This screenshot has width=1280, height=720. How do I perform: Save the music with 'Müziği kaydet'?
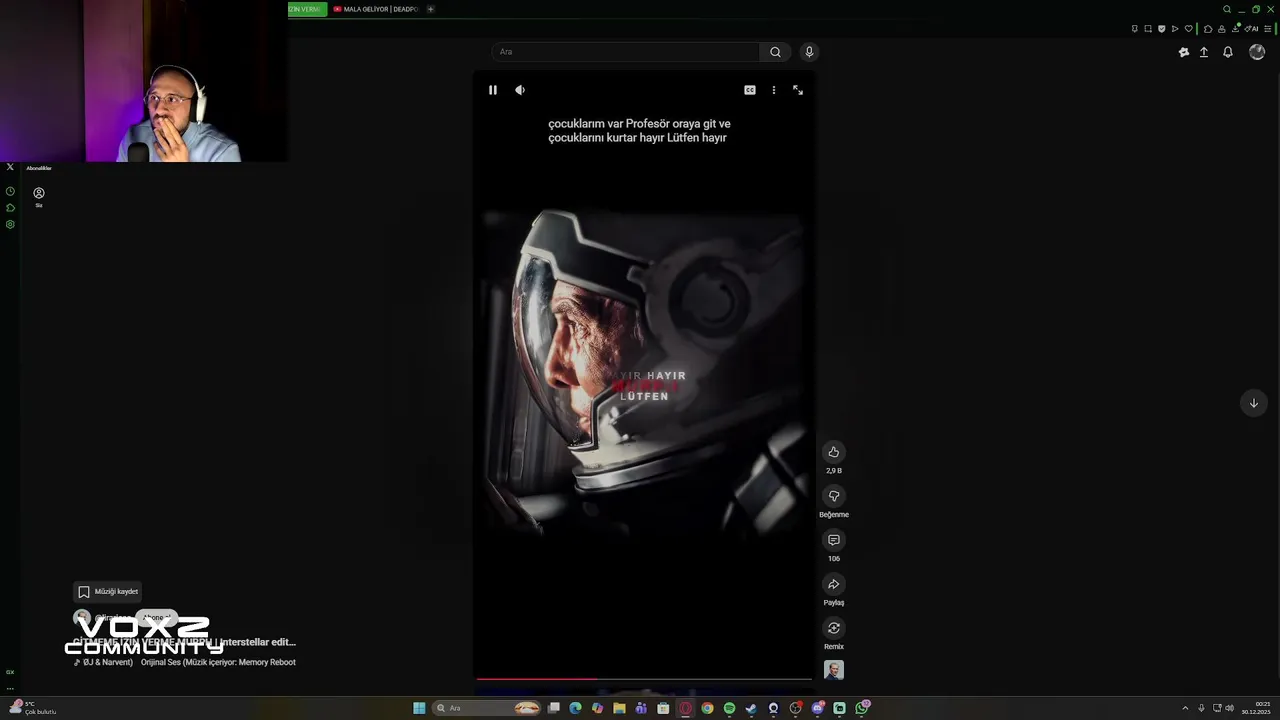coord(107,591)
